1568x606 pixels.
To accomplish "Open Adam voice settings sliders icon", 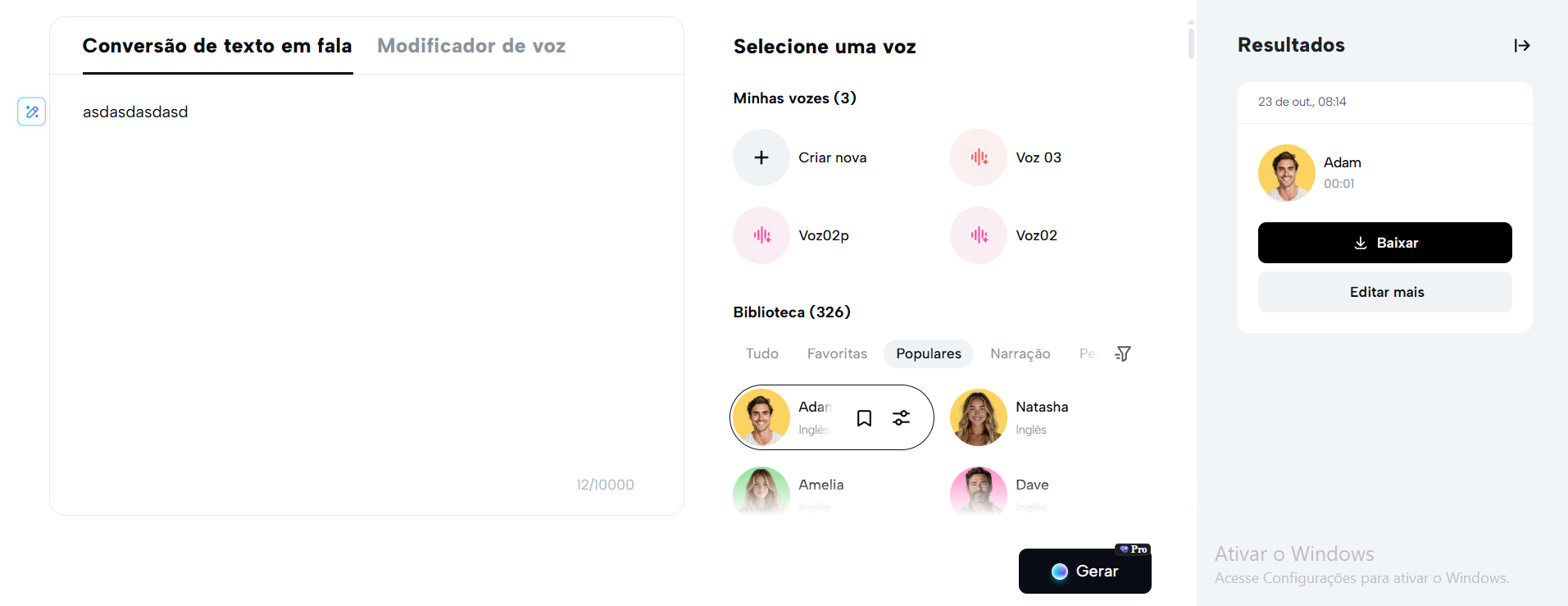I will (x=901, y=418).
